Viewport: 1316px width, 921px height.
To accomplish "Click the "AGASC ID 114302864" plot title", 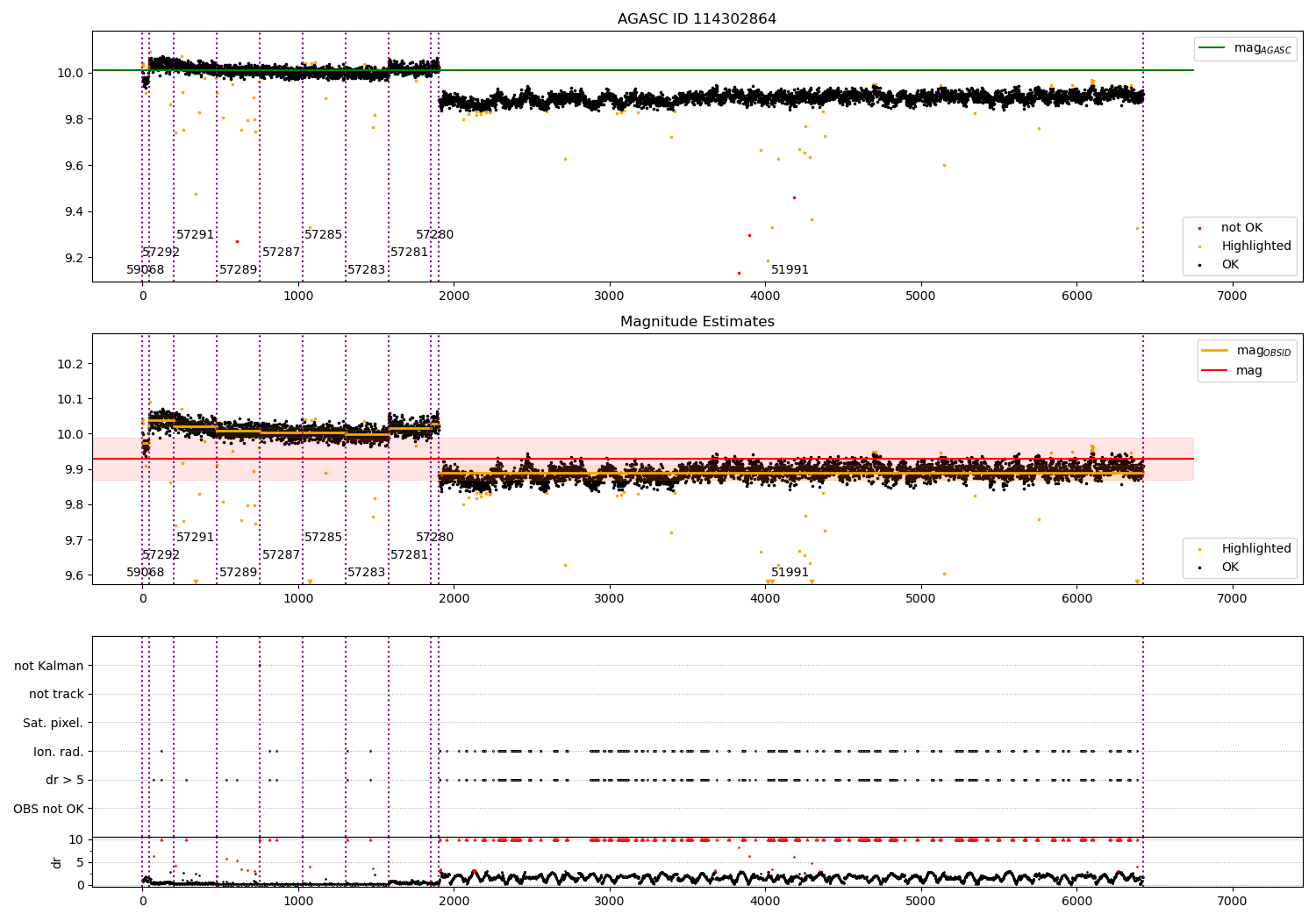I will [697, 19].
